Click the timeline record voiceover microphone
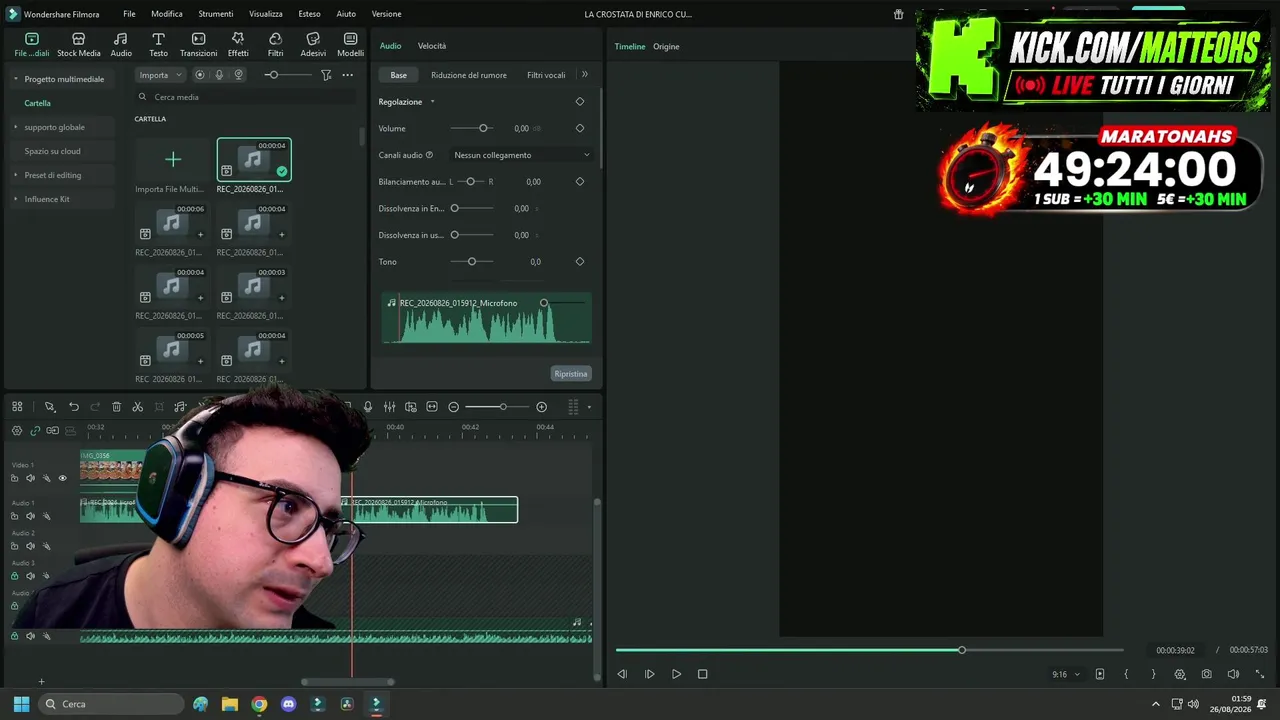Image resolution: width=1280 pixels, height=720 pixels. (x=368, y=407)
